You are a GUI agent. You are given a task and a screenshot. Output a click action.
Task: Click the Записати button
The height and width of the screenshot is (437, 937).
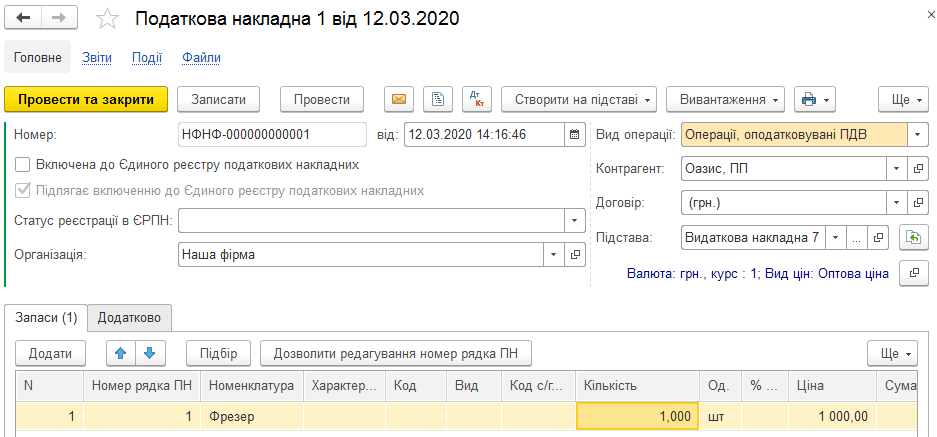click(218, 100)
